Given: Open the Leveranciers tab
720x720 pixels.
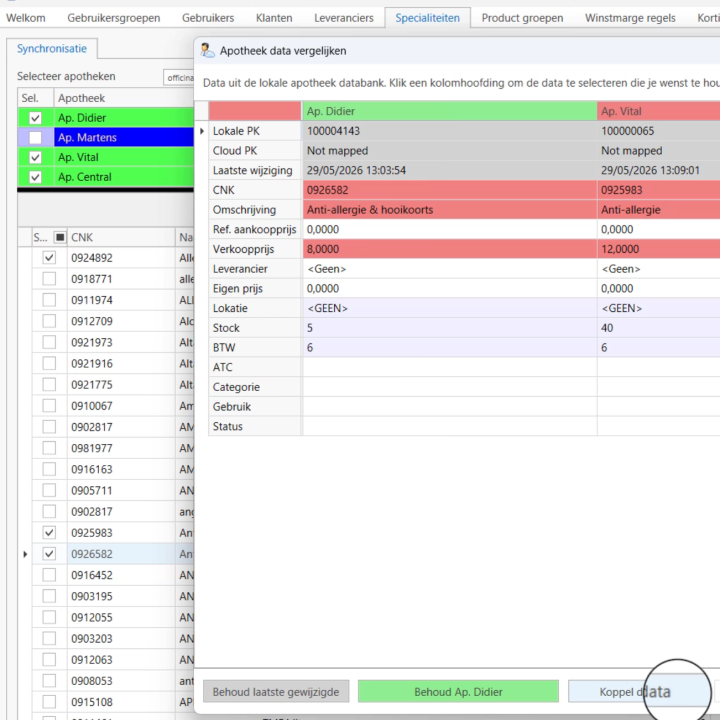Looking at the screenshot, I should 344,18.
